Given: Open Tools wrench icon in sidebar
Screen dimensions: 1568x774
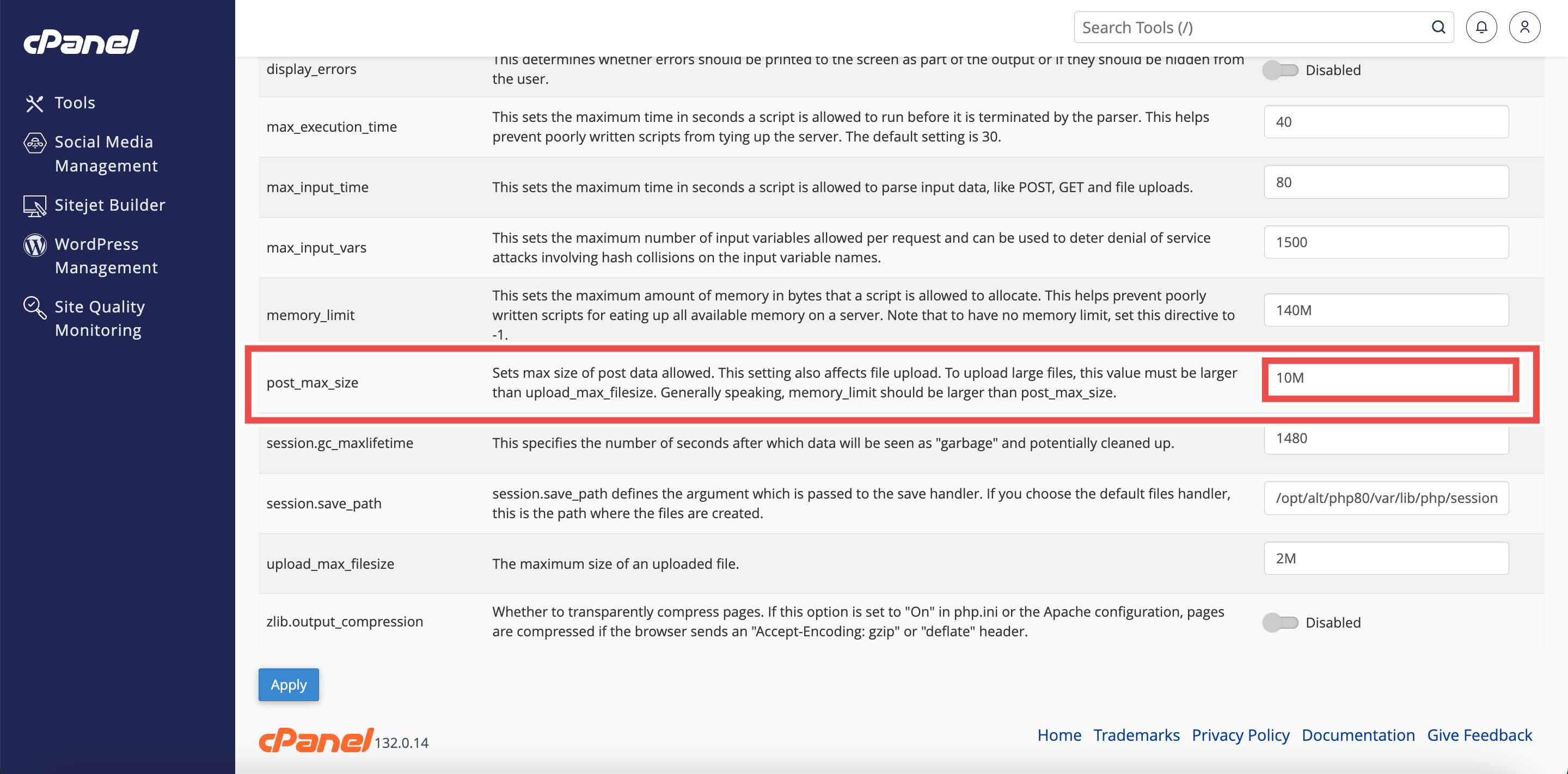Looking at the screenshot, I should (x=35, y=103).
